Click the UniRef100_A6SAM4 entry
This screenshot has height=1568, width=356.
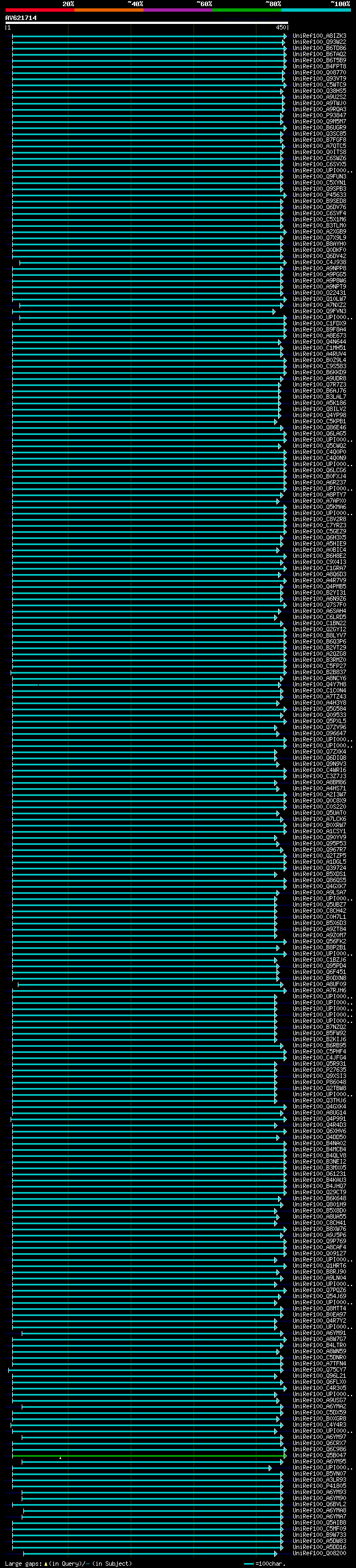319,611
